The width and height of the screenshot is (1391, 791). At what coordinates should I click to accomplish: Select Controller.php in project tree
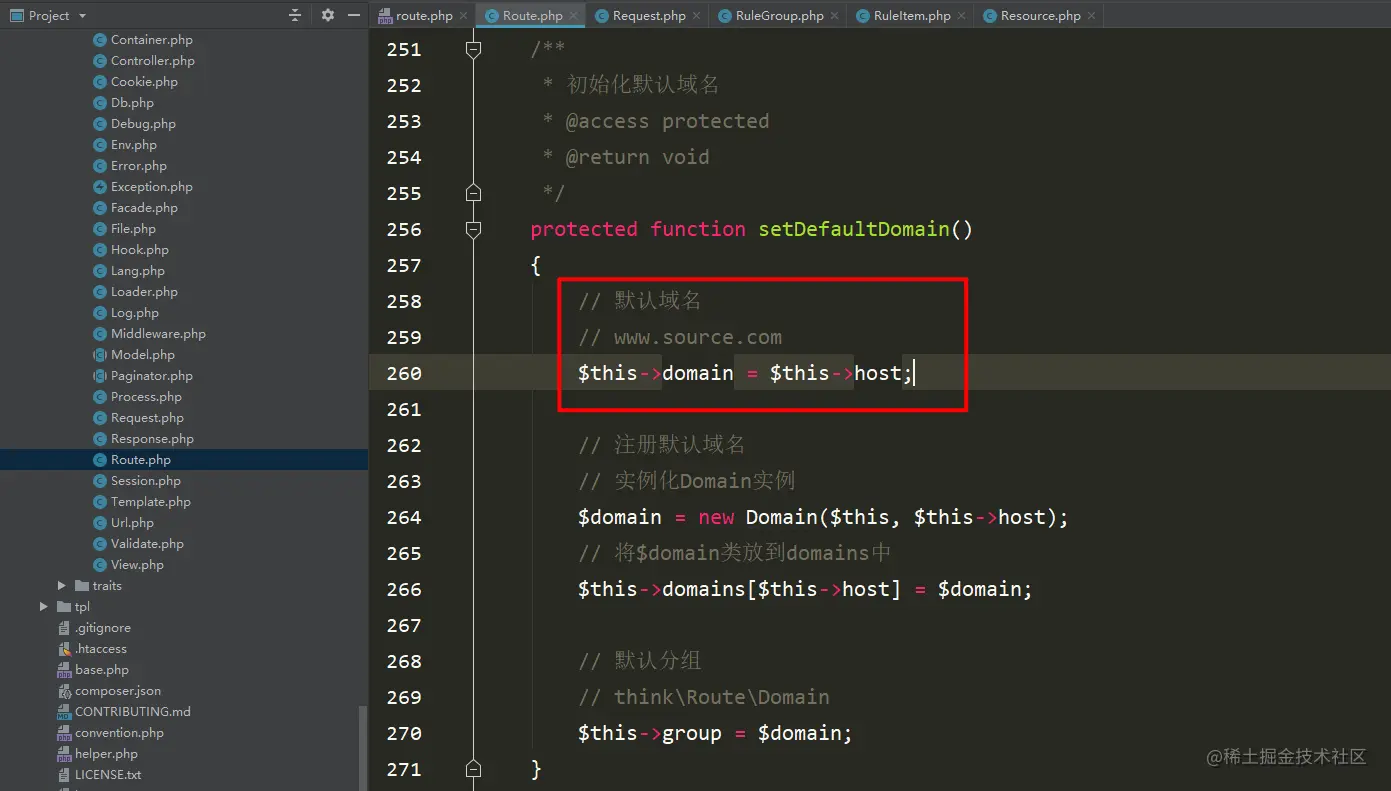pos(153,61)
